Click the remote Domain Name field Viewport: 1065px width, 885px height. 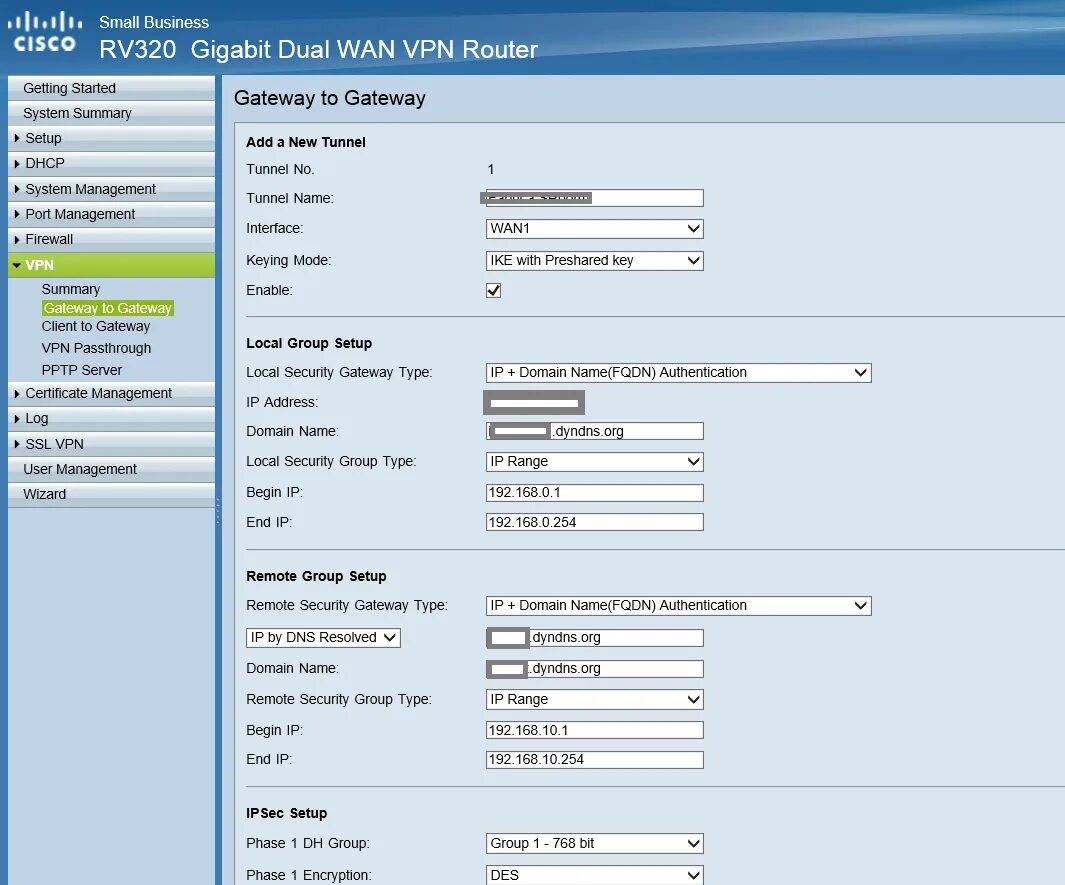(x=594, y=669)
